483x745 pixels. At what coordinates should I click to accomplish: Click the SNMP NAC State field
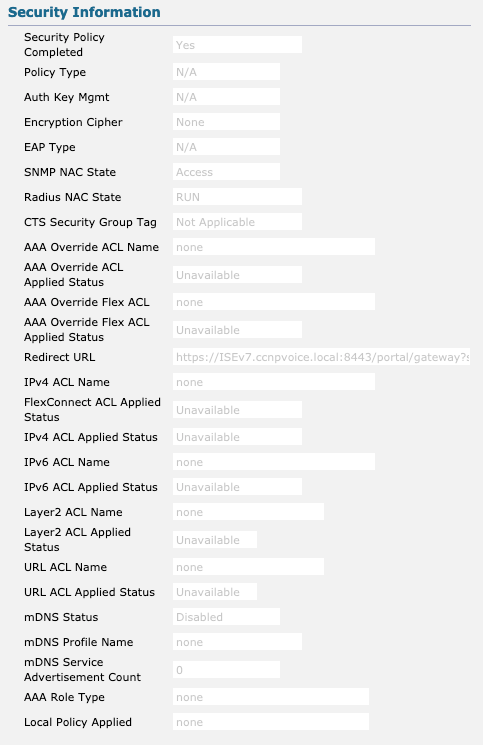tap(226, 172)
